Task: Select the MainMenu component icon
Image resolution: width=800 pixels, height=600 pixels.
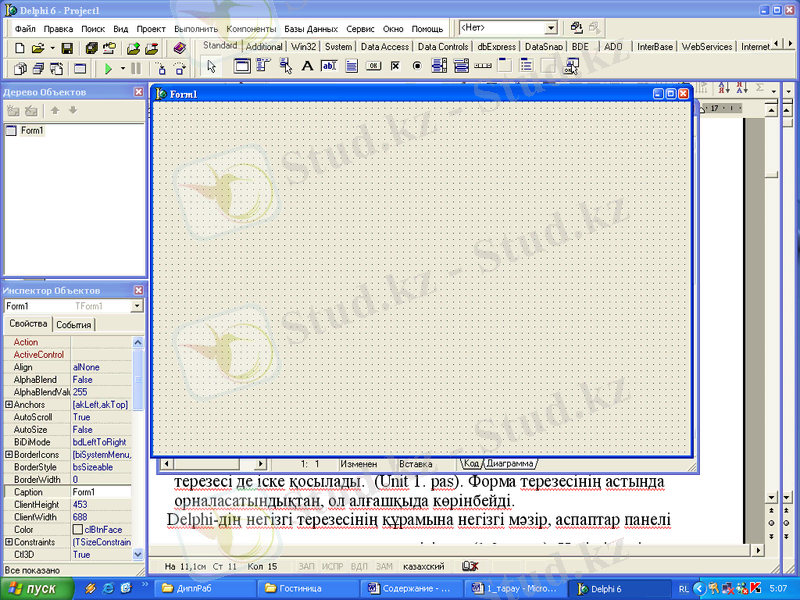Action: pos(263,66)
